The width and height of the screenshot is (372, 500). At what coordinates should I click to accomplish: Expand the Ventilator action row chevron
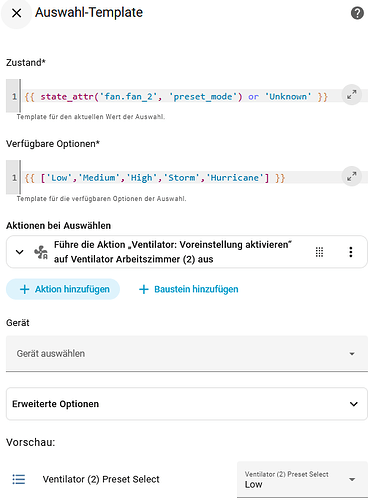20,252
